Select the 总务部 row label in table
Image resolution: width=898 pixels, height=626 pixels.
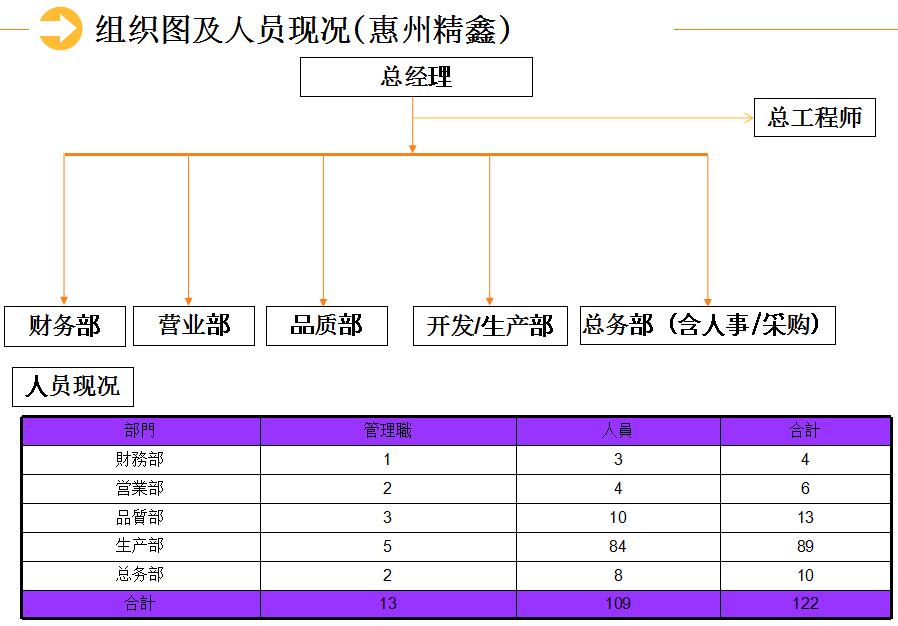pos(140,574)
